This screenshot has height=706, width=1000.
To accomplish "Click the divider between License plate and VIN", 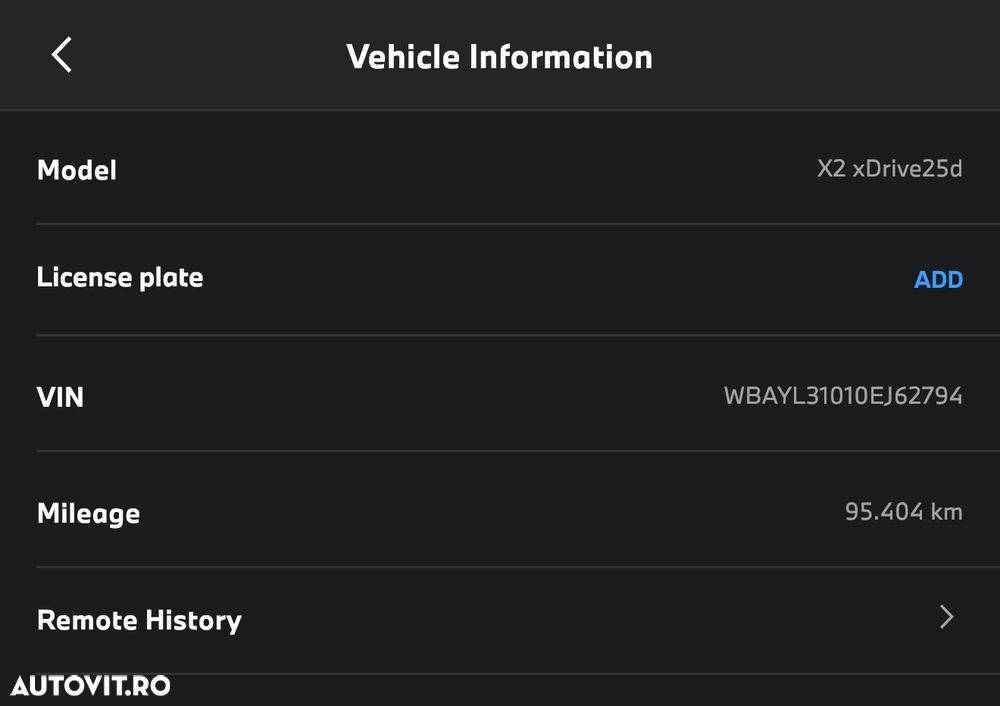I will pos(500,335).
